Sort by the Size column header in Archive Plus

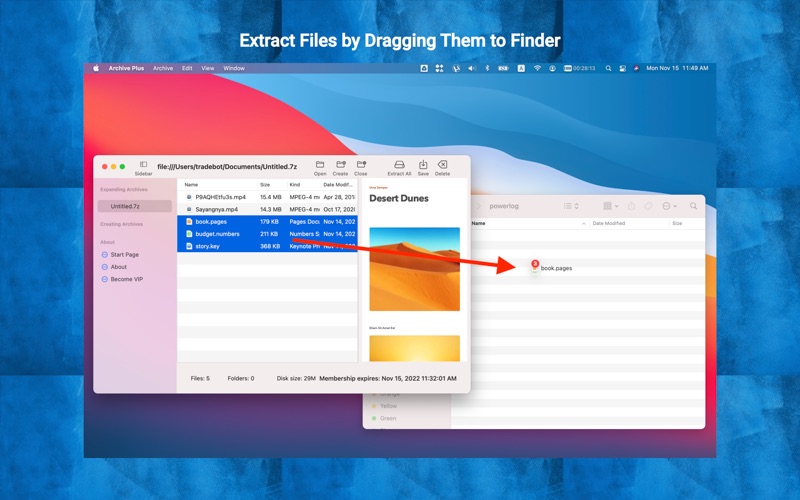coord(265,185)
